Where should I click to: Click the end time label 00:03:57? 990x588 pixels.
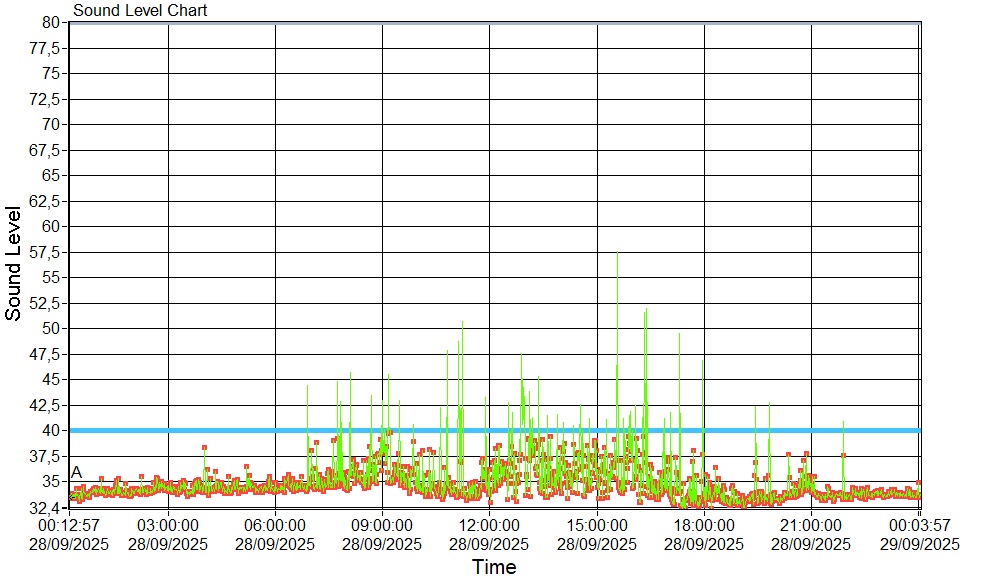pyautogui.click(x=919, y=524)
